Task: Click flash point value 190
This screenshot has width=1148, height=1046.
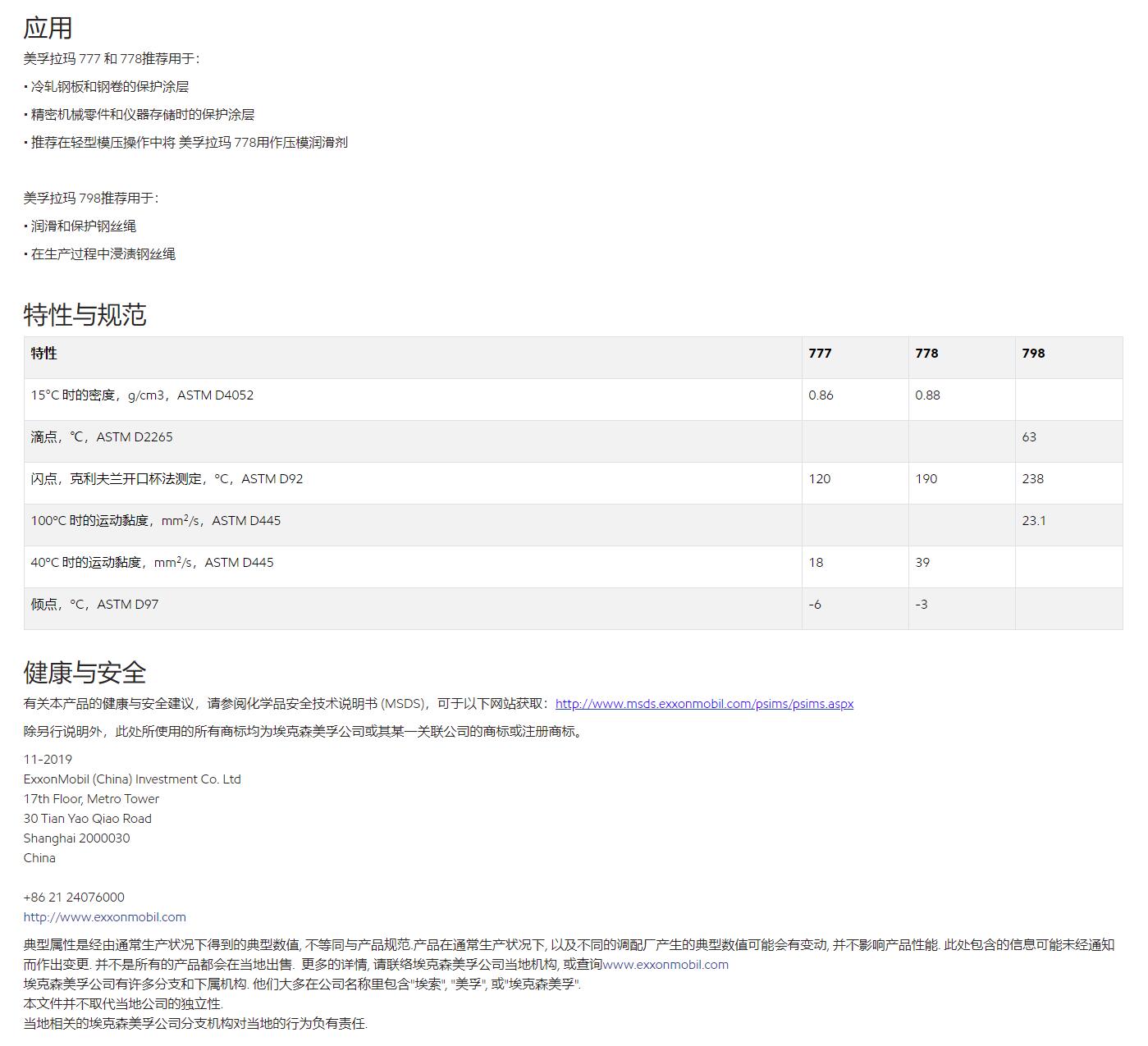Action: [926, 479]
